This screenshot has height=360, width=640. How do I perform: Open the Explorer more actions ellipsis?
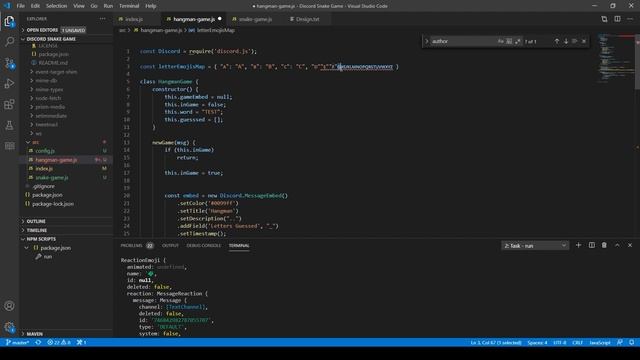pyautogui.click(x=102, y=19)
